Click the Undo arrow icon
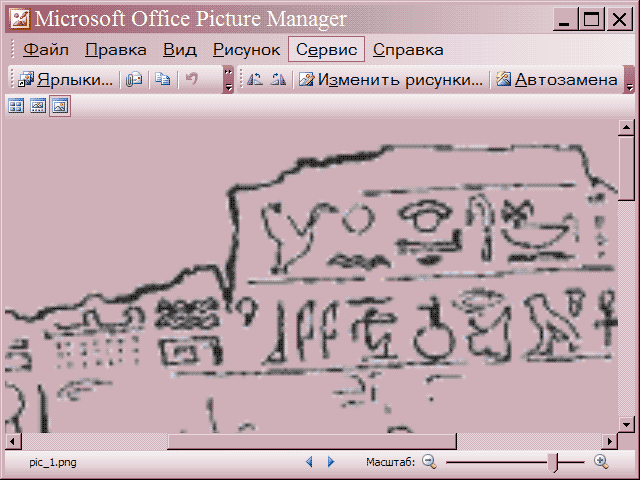Viewport: 640px width, 480px height. (x=191, y=79)
